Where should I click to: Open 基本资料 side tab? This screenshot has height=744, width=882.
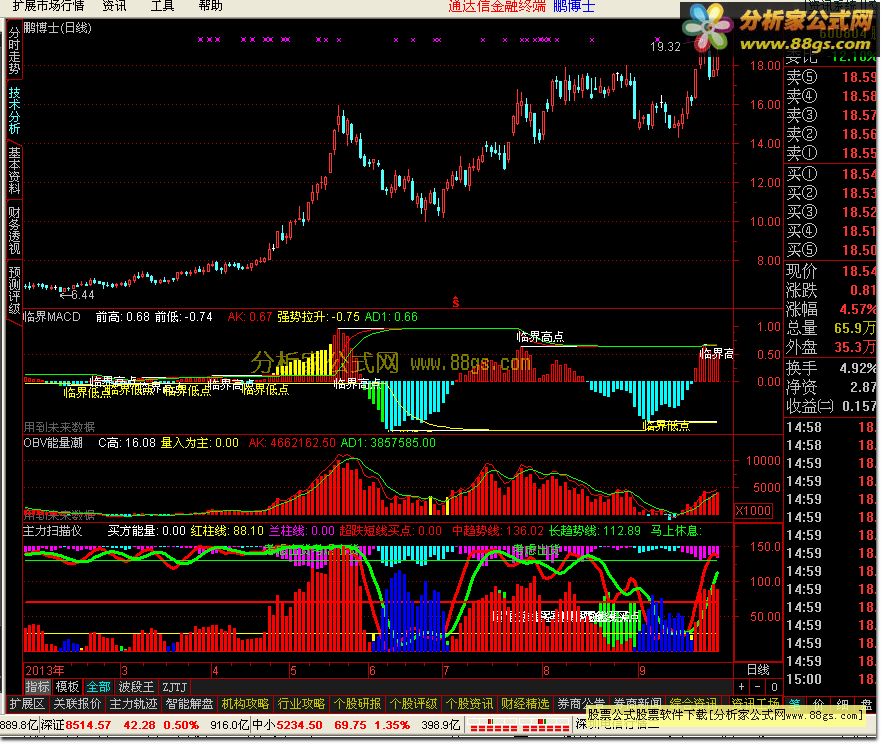click(x=14, y=170)
